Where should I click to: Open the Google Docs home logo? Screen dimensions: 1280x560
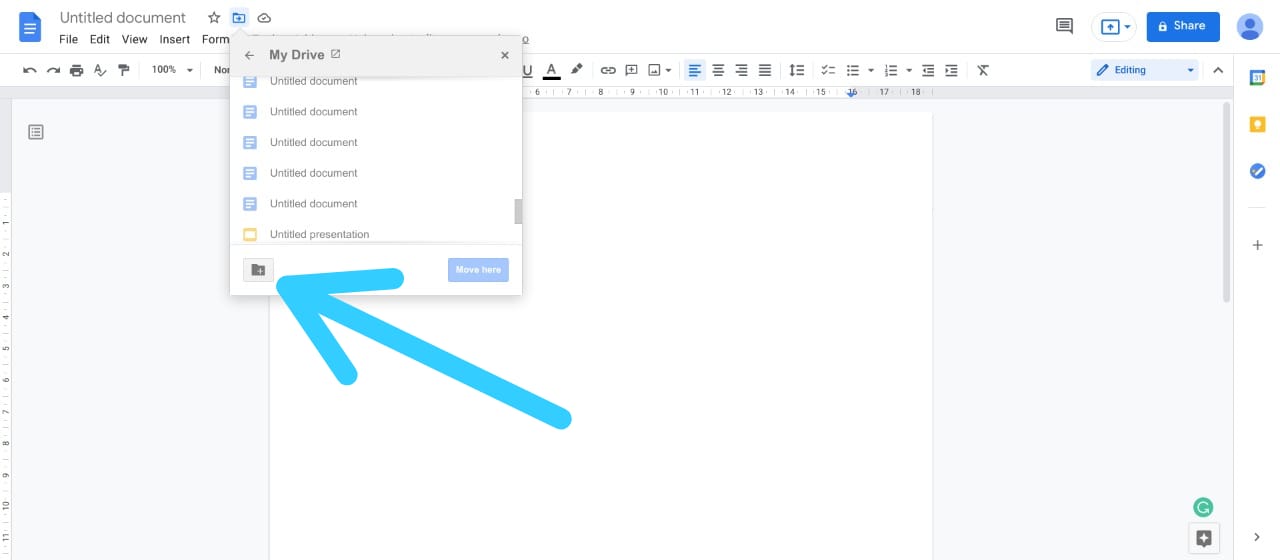(x=30, y=27)
